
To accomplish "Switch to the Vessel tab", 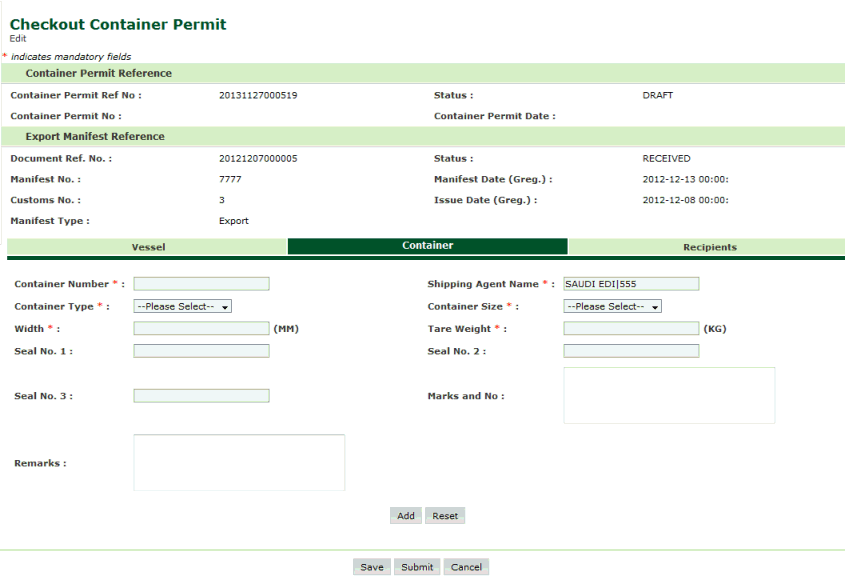I will 148,247.
